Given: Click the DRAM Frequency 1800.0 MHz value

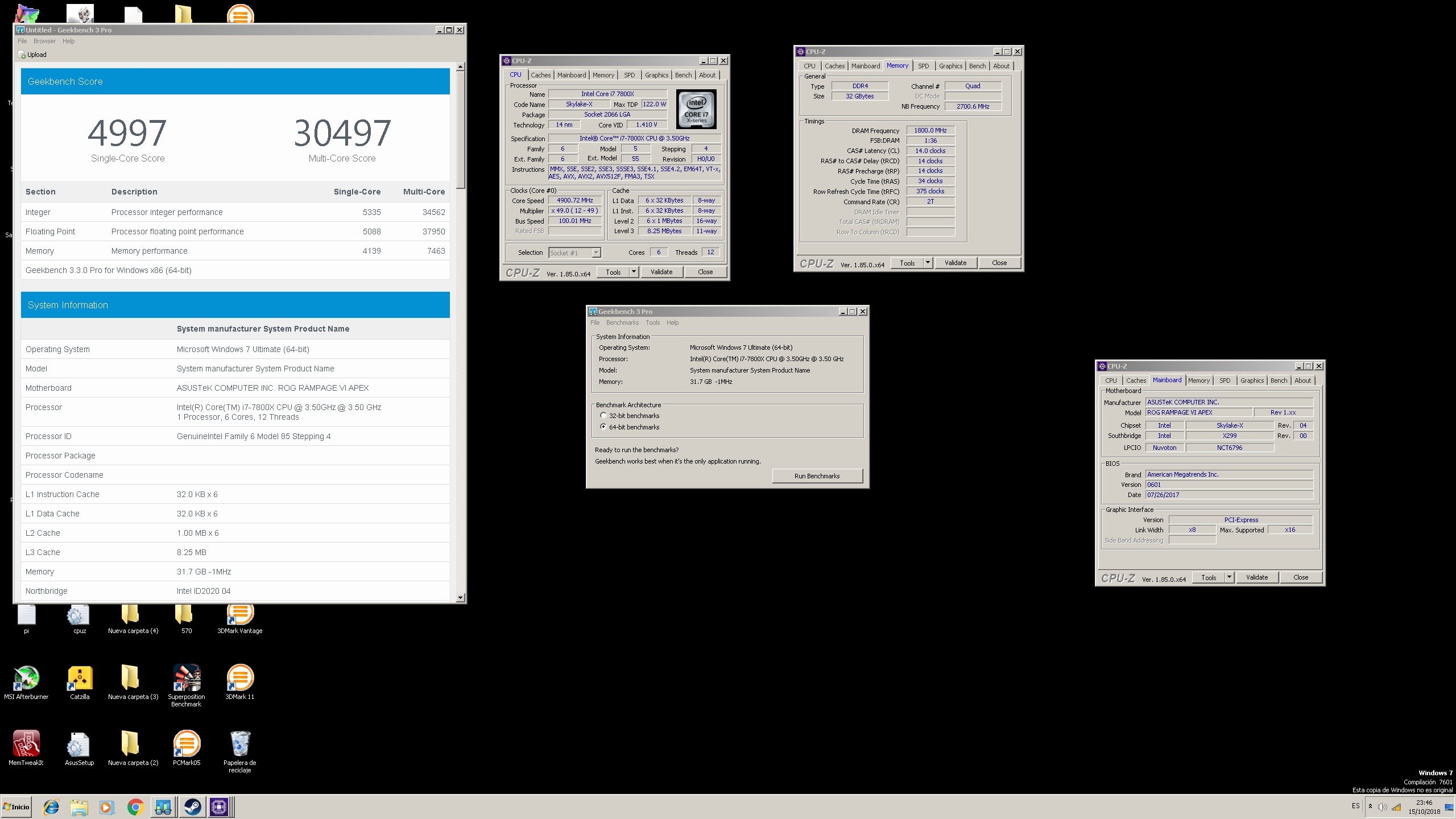Looking at the screenshot, I should click(930, 130).
